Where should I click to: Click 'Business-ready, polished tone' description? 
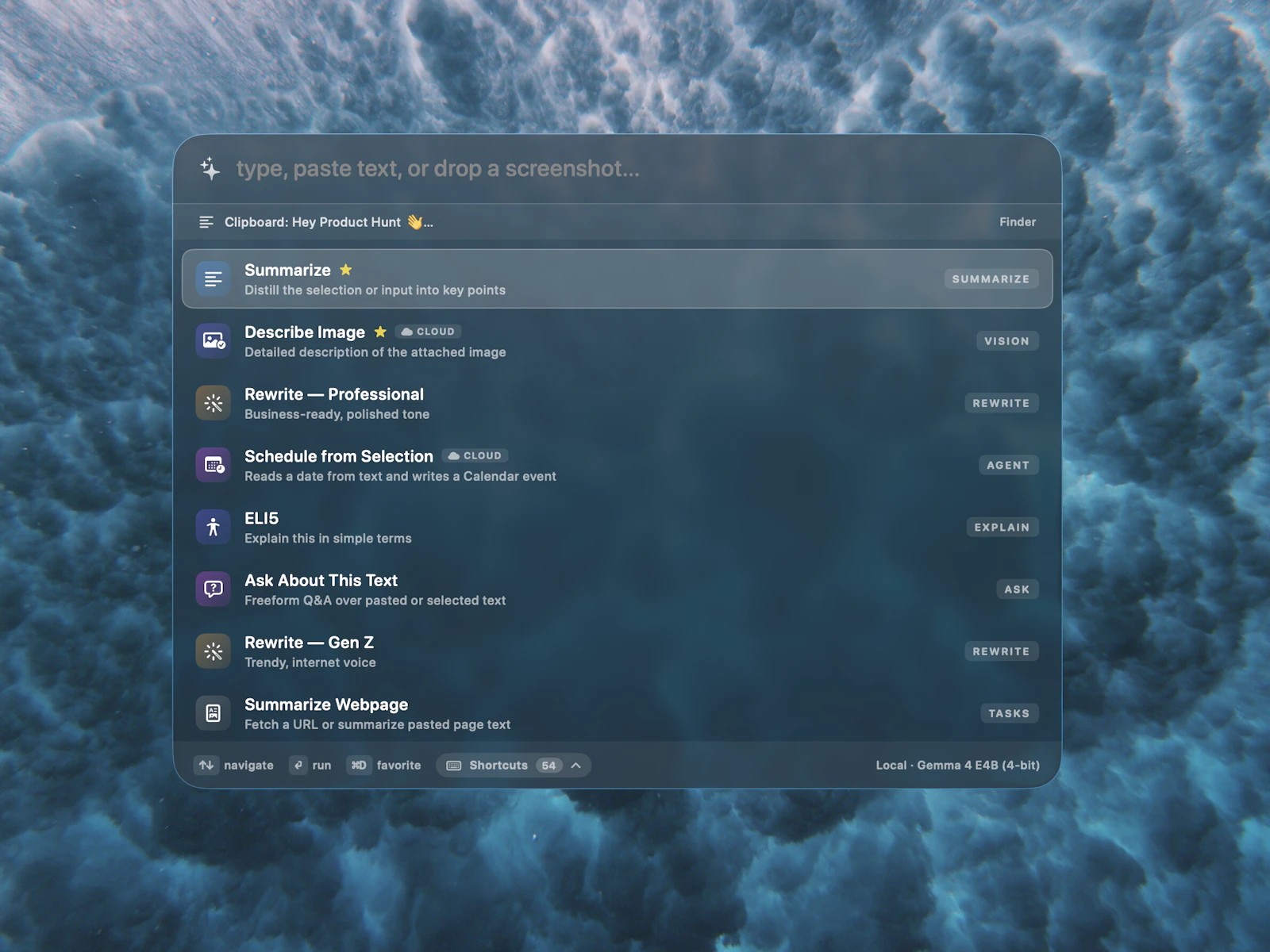[x=337, y=414]
